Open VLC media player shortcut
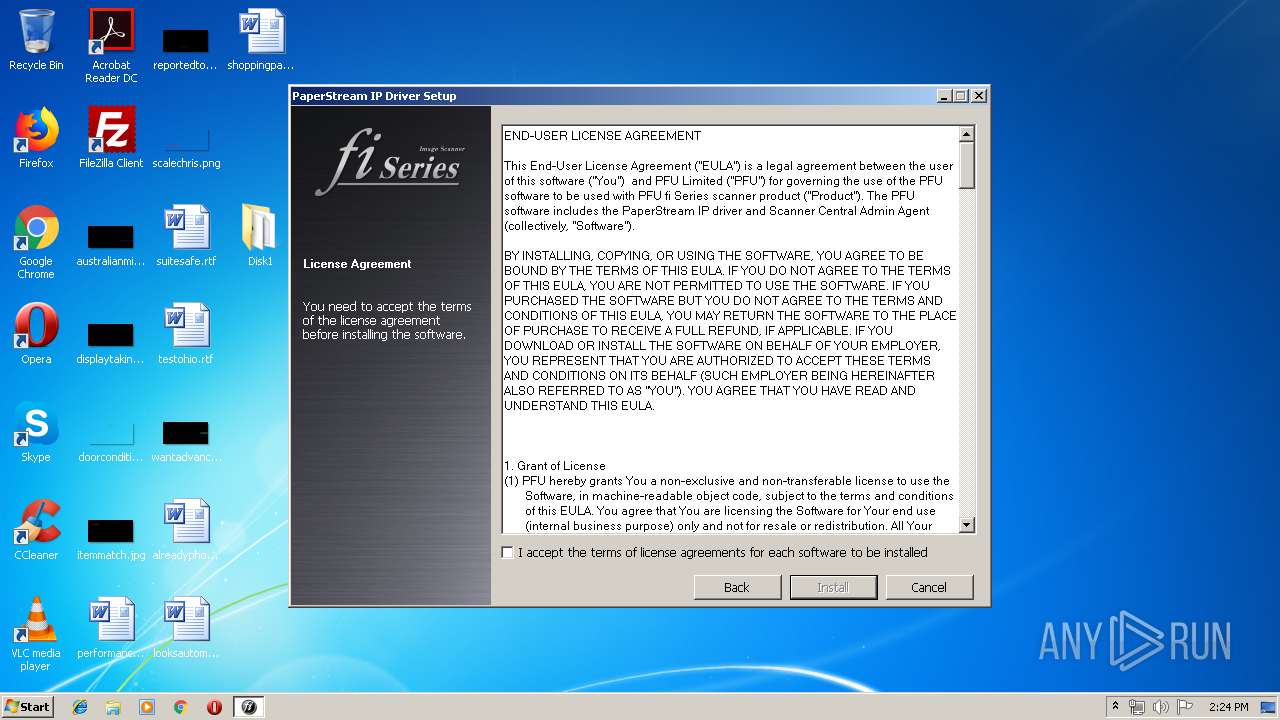 36,635
